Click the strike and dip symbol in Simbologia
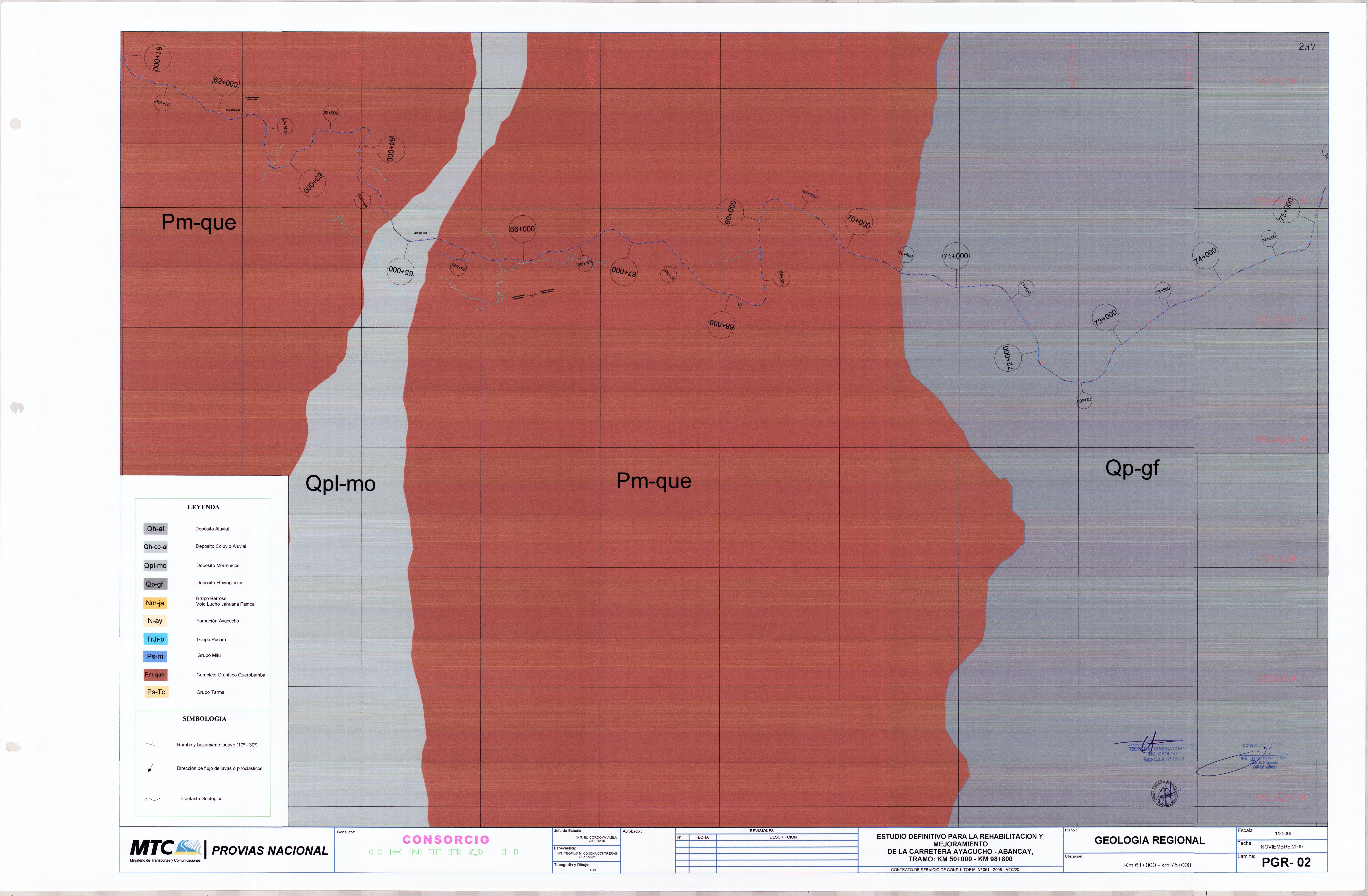The width and height of the screenshot is (1368, 896). coord(151,745)
